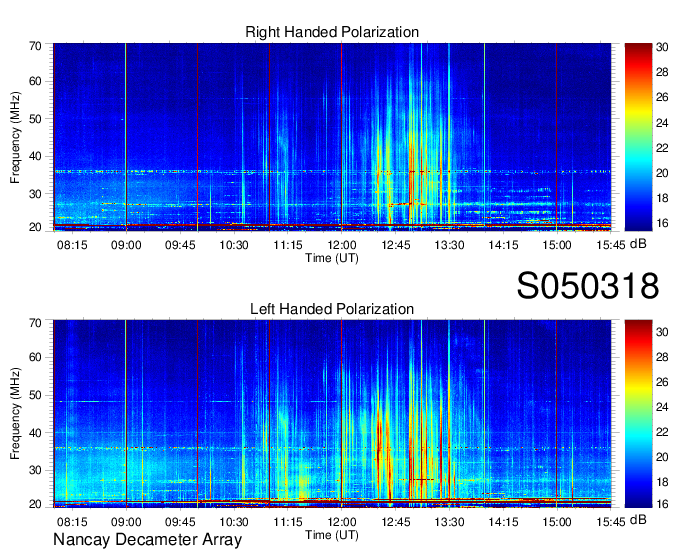This screenshot has width=680, height=552.
Task: Click the "Right Handed Polarization" plot title
Action: [x=332, y=32]
